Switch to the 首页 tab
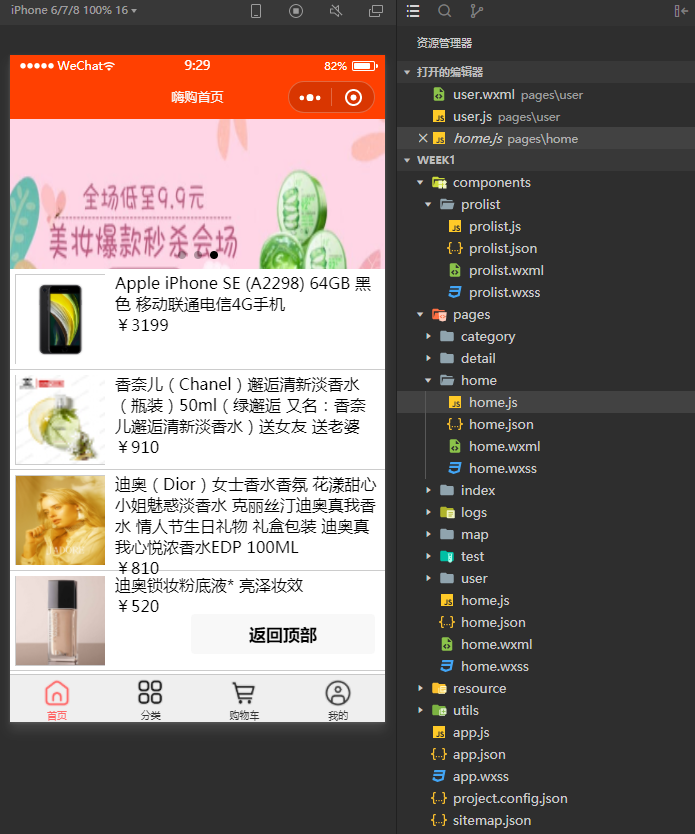This screenshot has height=834, width=695. click(x=57, y=700)
